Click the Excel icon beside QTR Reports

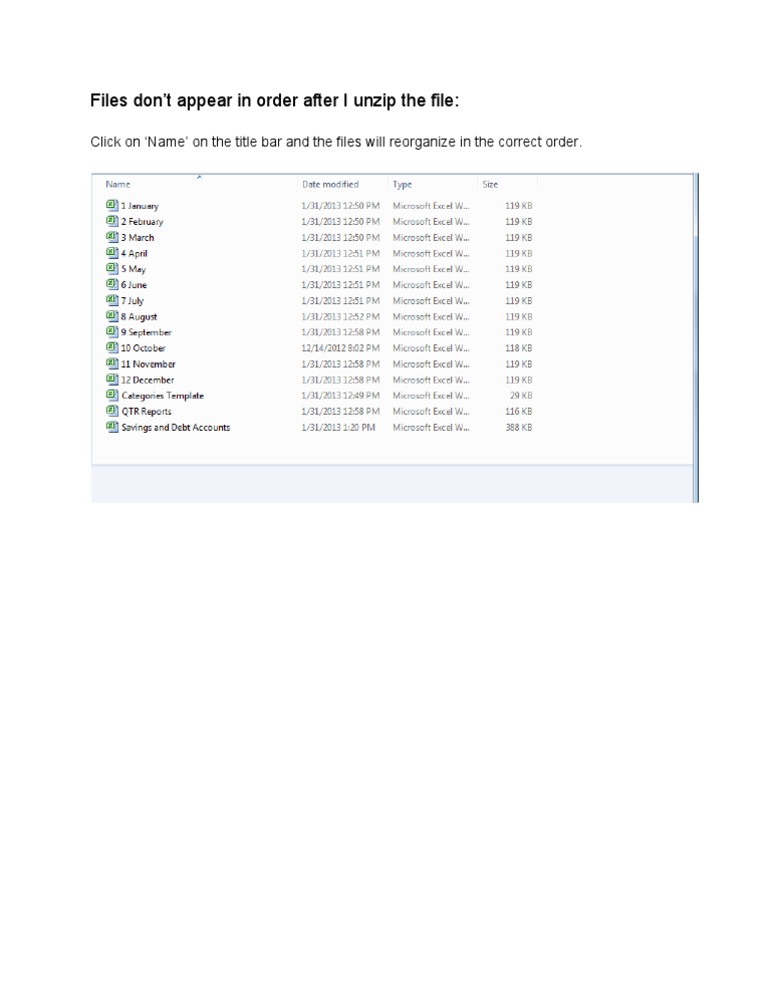pos(112,411)
